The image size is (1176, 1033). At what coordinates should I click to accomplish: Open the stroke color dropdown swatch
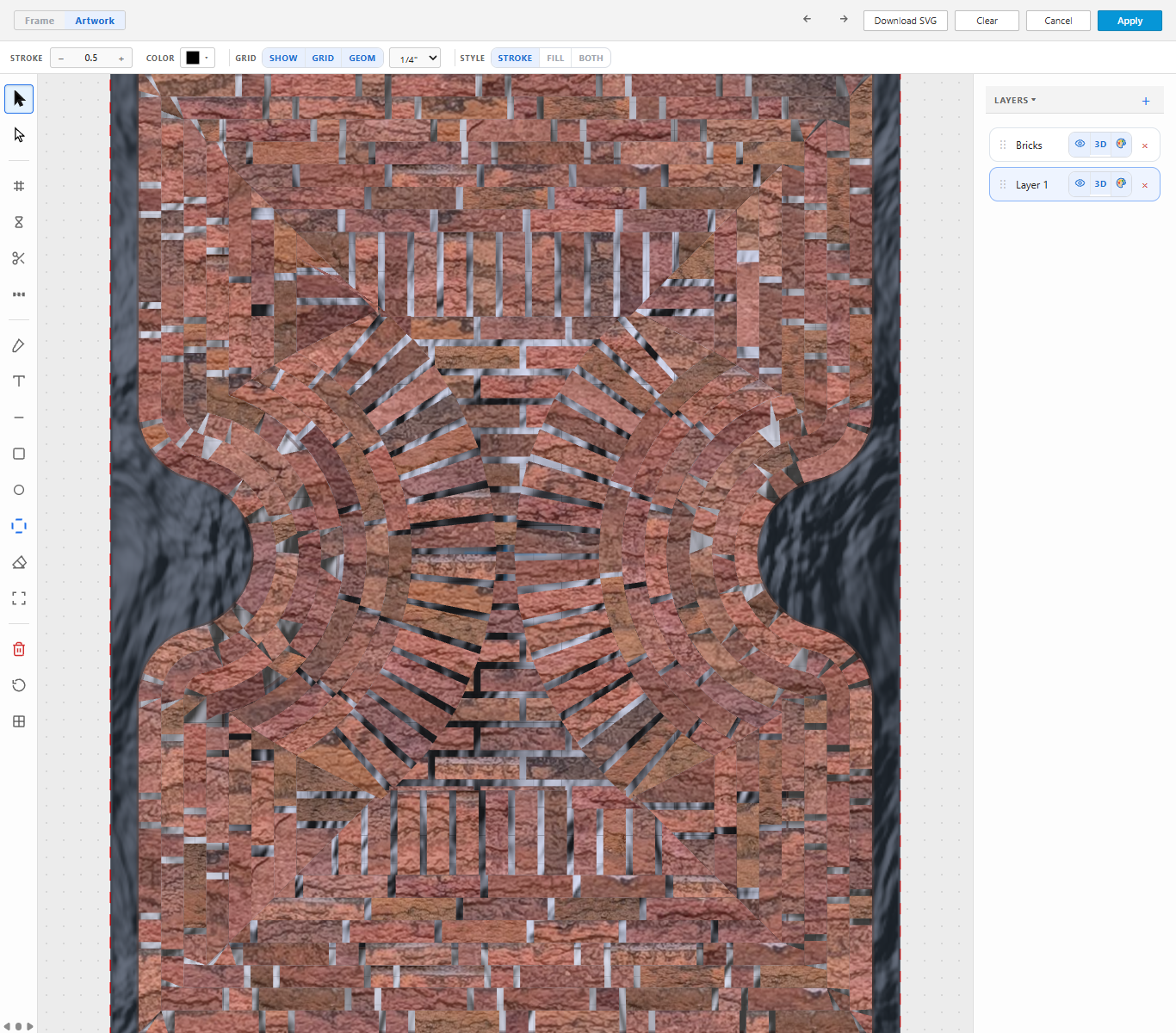pyautogui.click(x=197, y=58)
